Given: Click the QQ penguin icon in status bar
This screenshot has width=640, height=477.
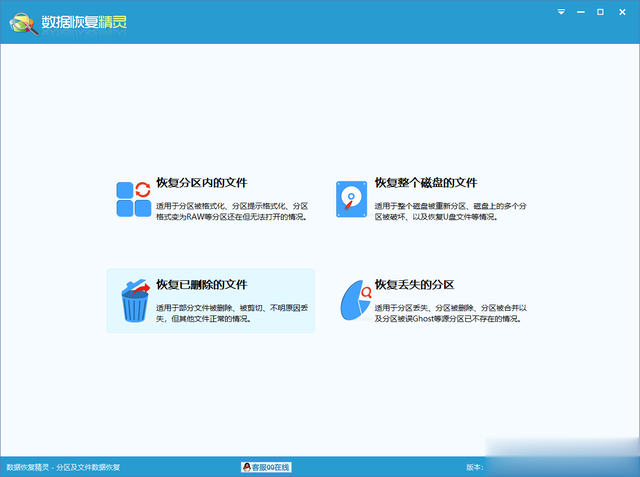Looking at the screenshot, I should click(x=247, y=467).
